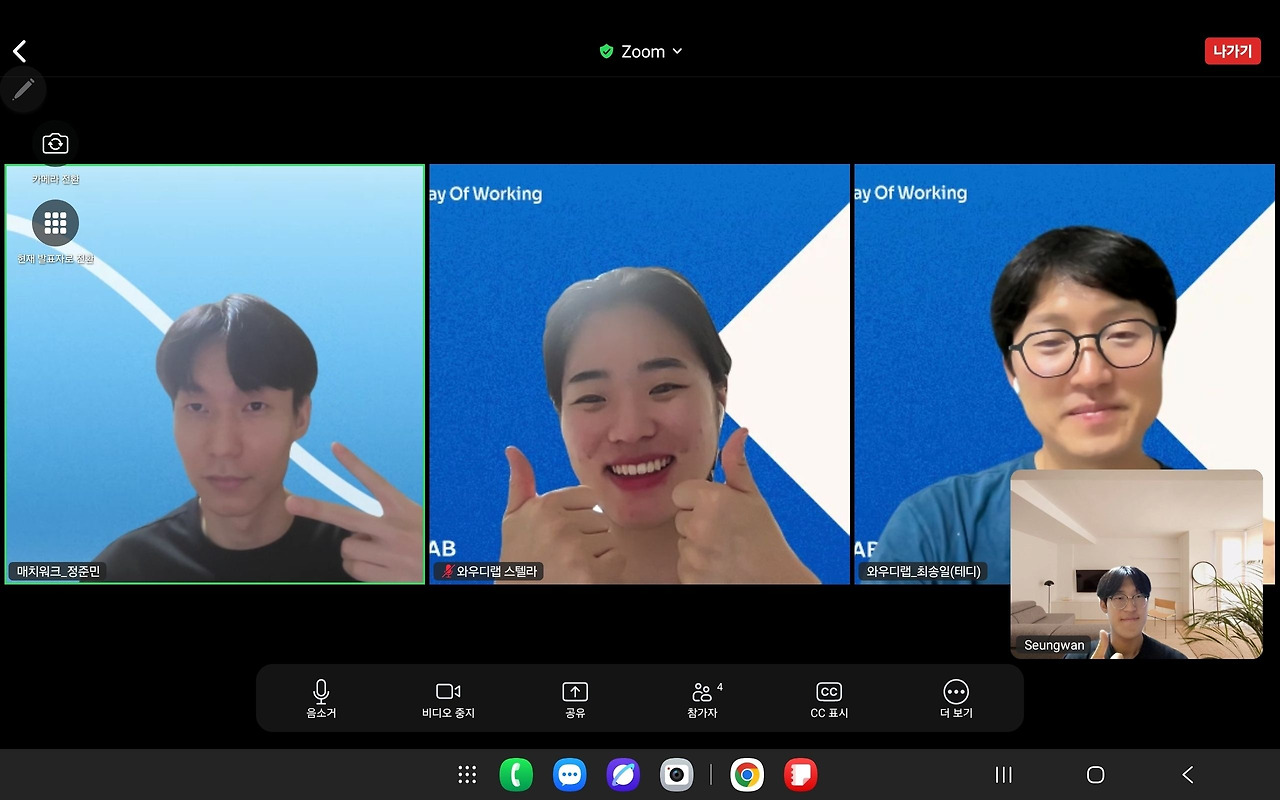Mute the microphone with 음소거
1280x800 pixels.
tap(321, 698)
